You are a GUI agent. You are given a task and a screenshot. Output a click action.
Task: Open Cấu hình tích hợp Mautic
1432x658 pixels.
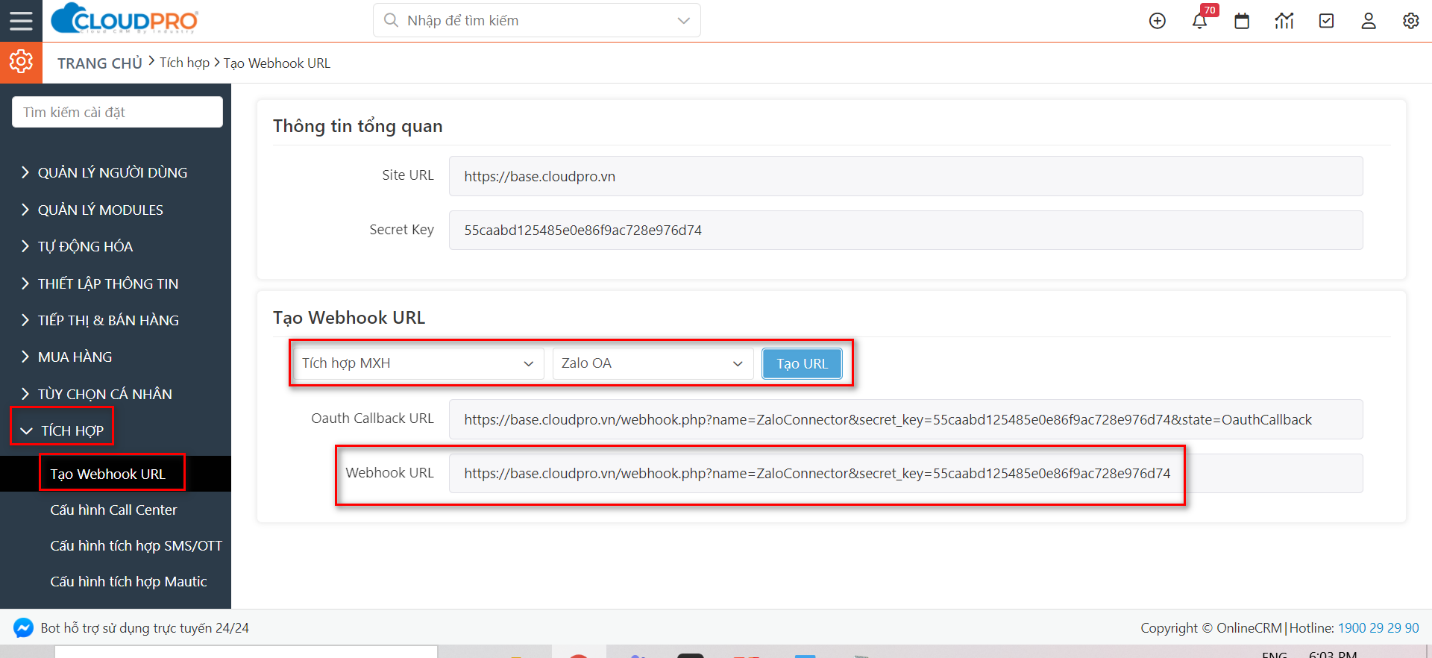point(128,582)
